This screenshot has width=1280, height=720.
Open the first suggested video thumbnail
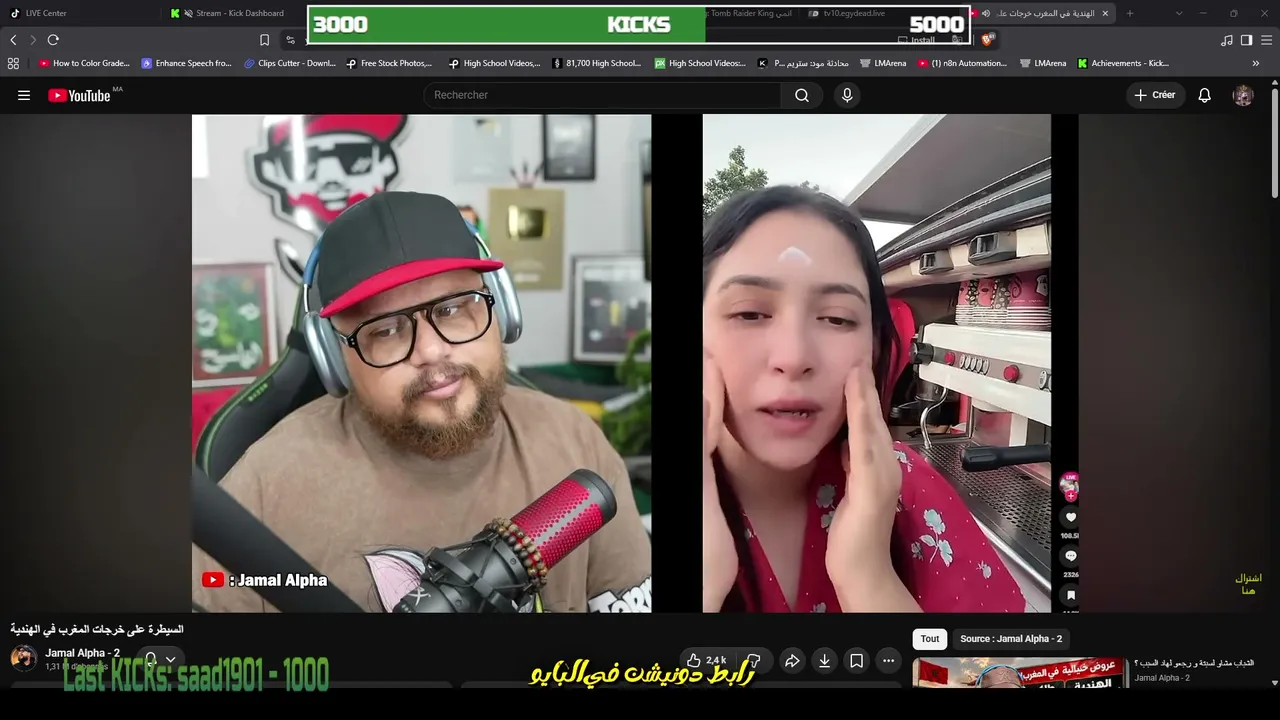point(1020,673)
